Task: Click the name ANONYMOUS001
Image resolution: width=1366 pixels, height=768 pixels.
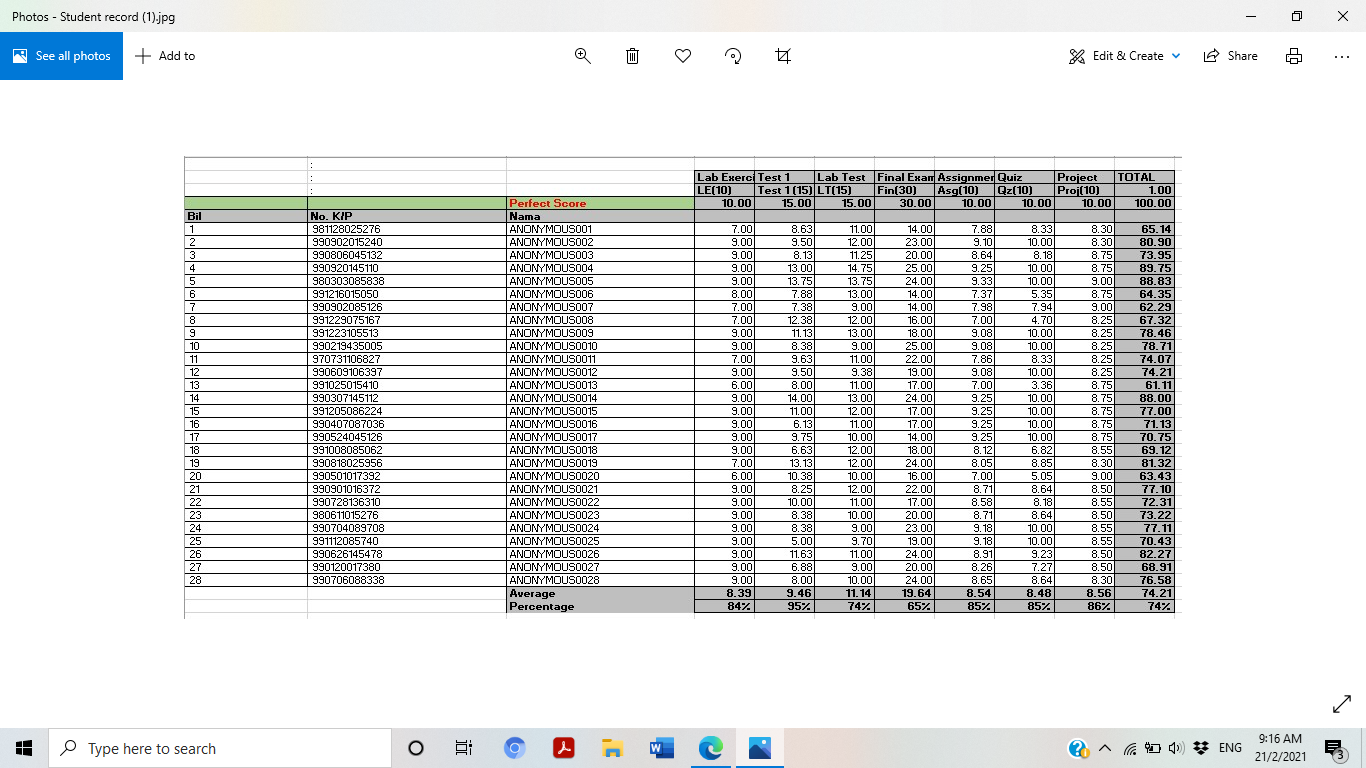Action: [551, 229]
